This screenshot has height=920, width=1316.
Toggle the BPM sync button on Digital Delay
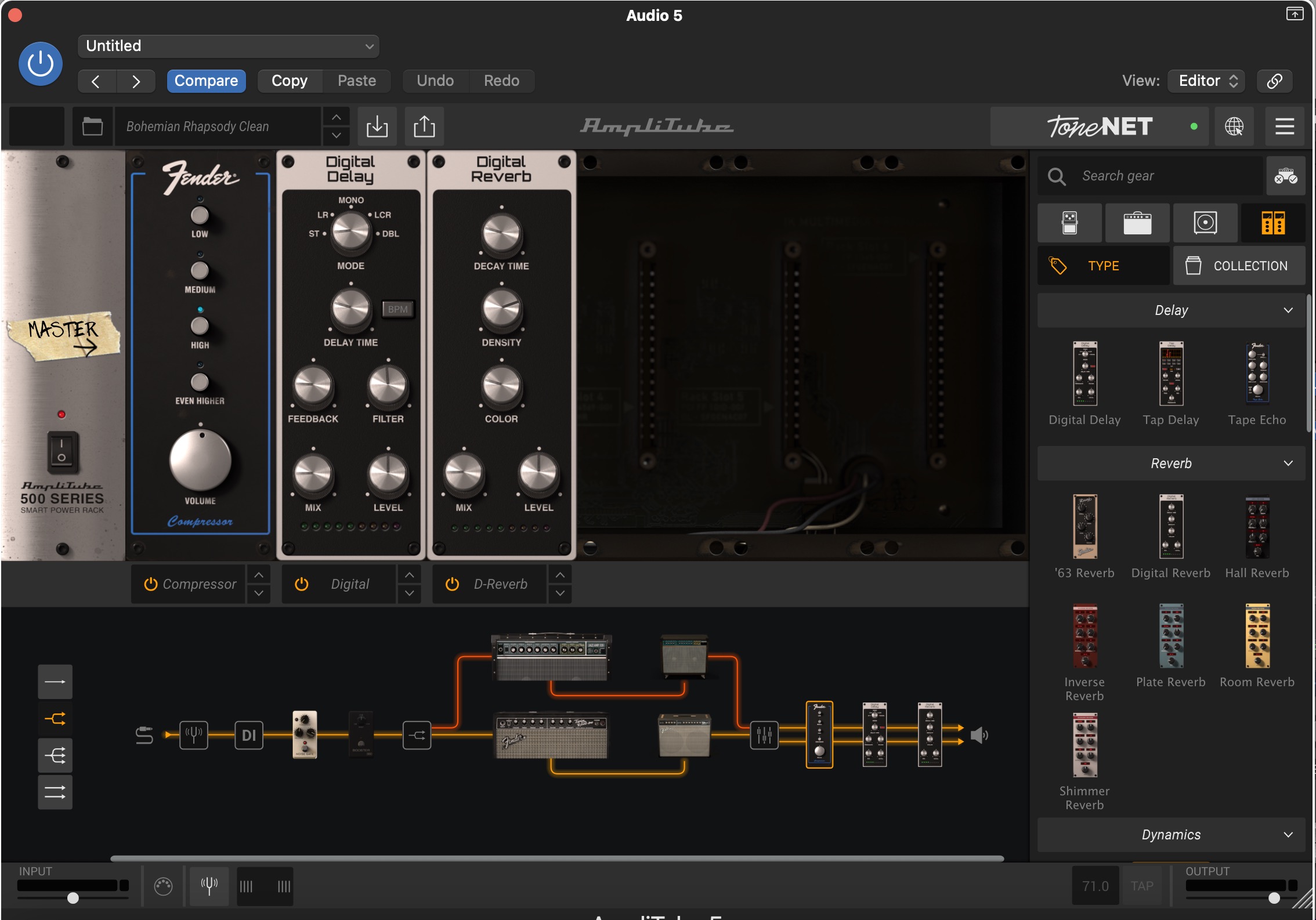397,309
